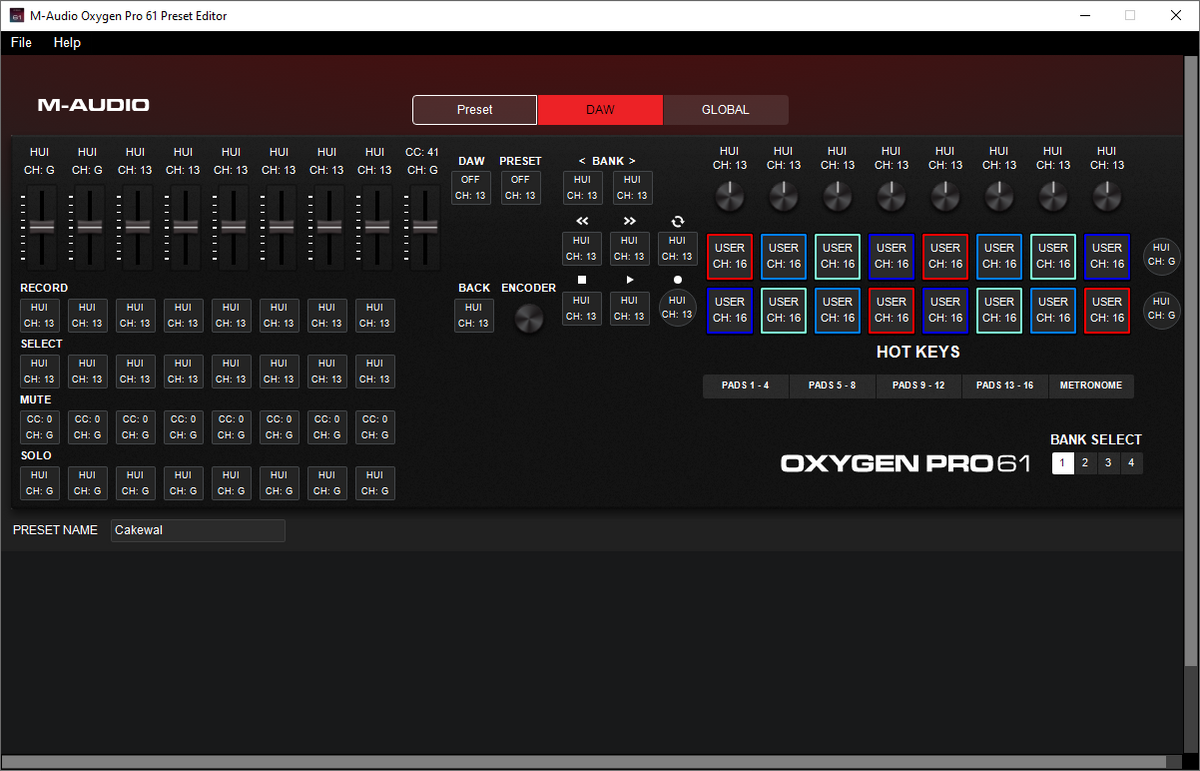Select the sixth pad in the bottom row
Image resolution: width=1200 pixels, height=771 pixels.
click(x=999, y=310)
